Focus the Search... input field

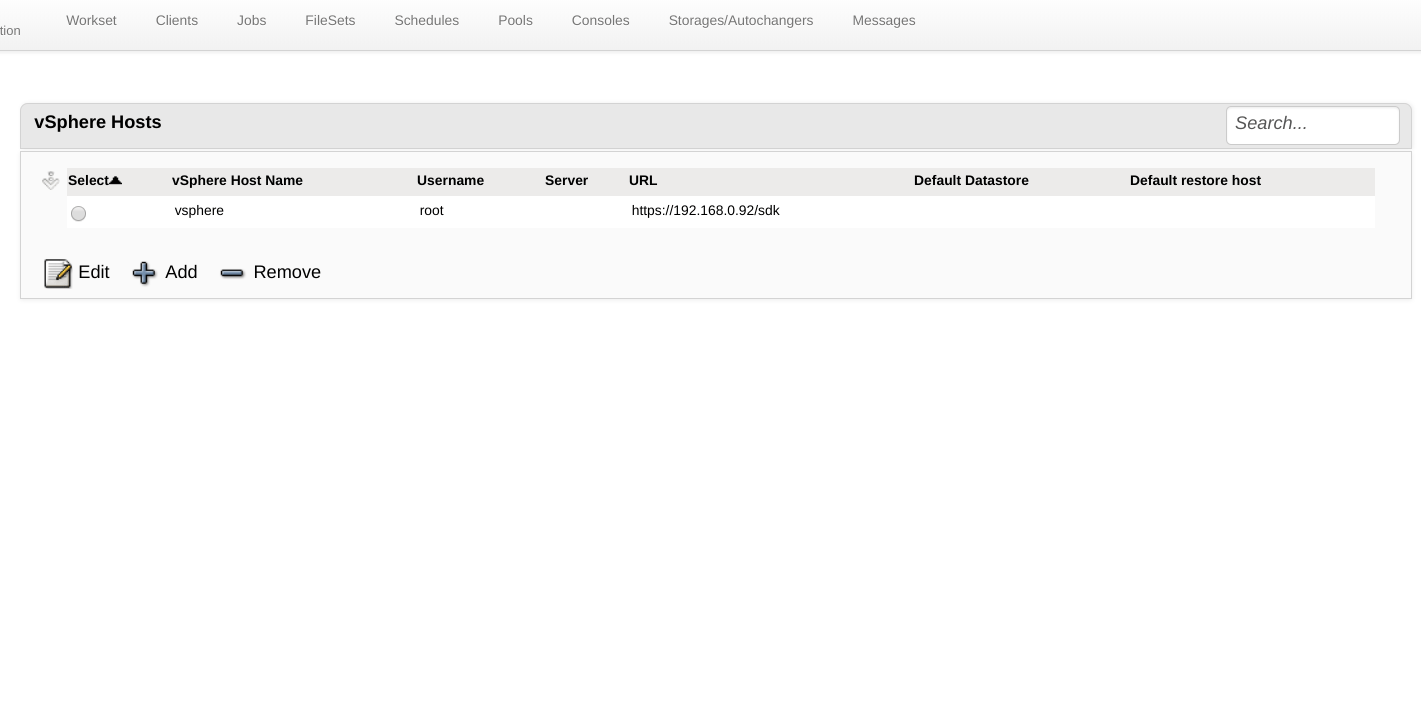[x=1313, y=125]
